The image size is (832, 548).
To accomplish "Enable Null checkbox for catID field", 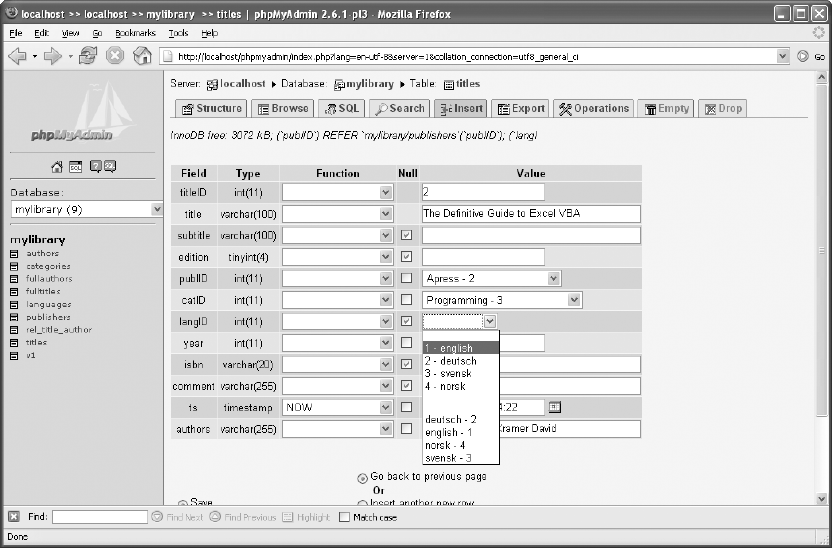I will [406, 300].
